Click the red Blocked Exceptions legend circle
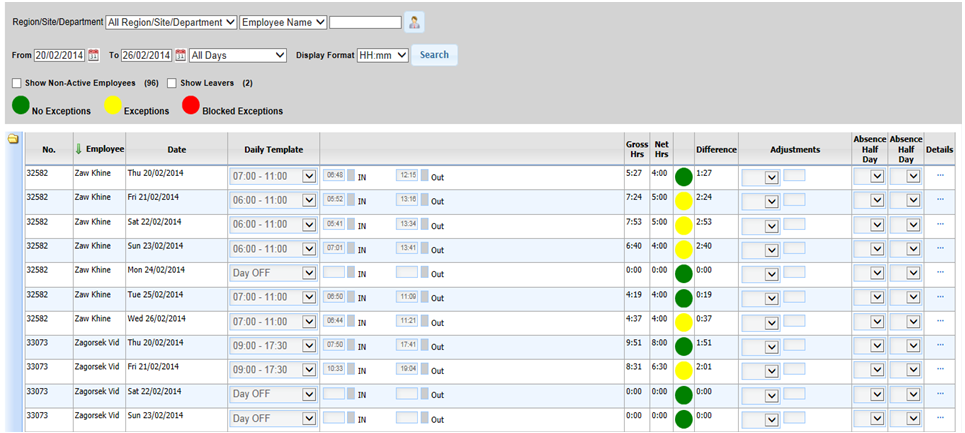The image size is (965, 433). 191,105
